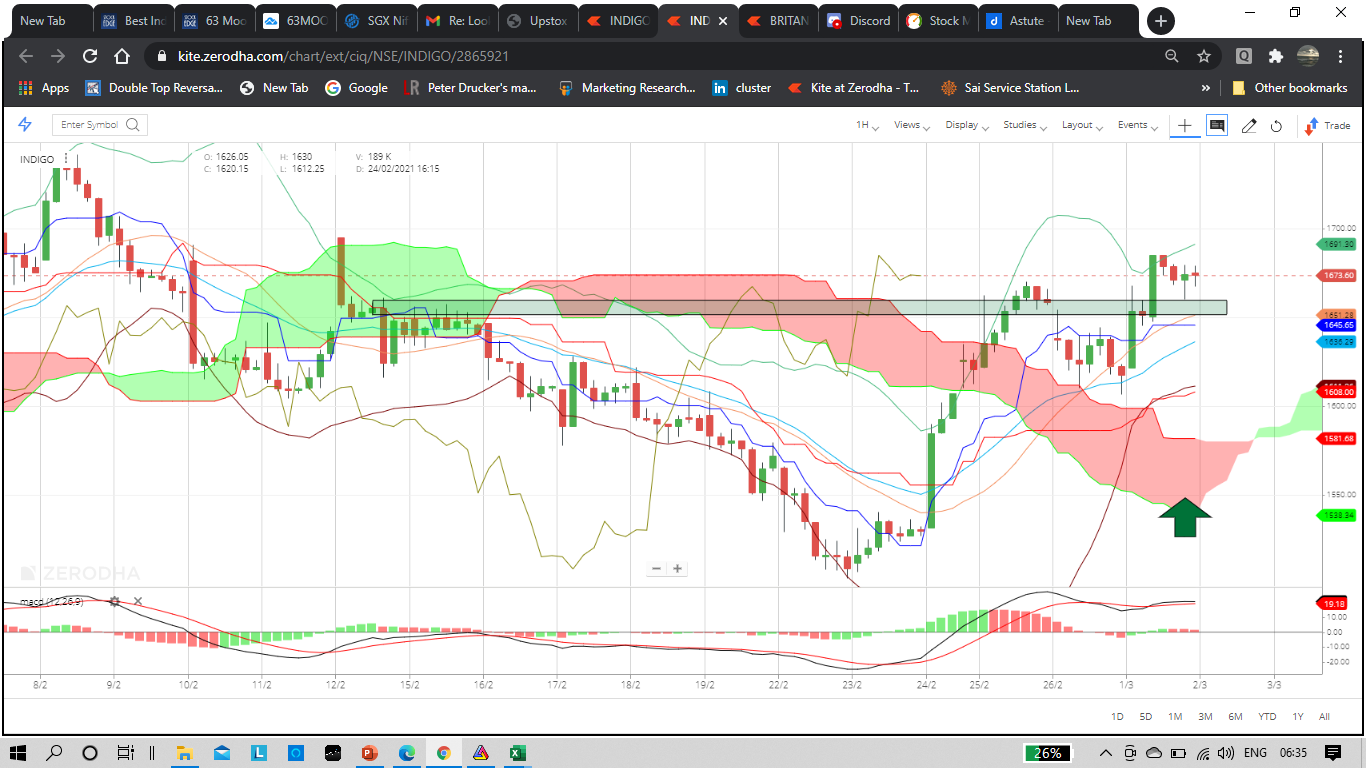Click the search magnifier in symbol box
Screen dimensions: 1366x768
132,125
